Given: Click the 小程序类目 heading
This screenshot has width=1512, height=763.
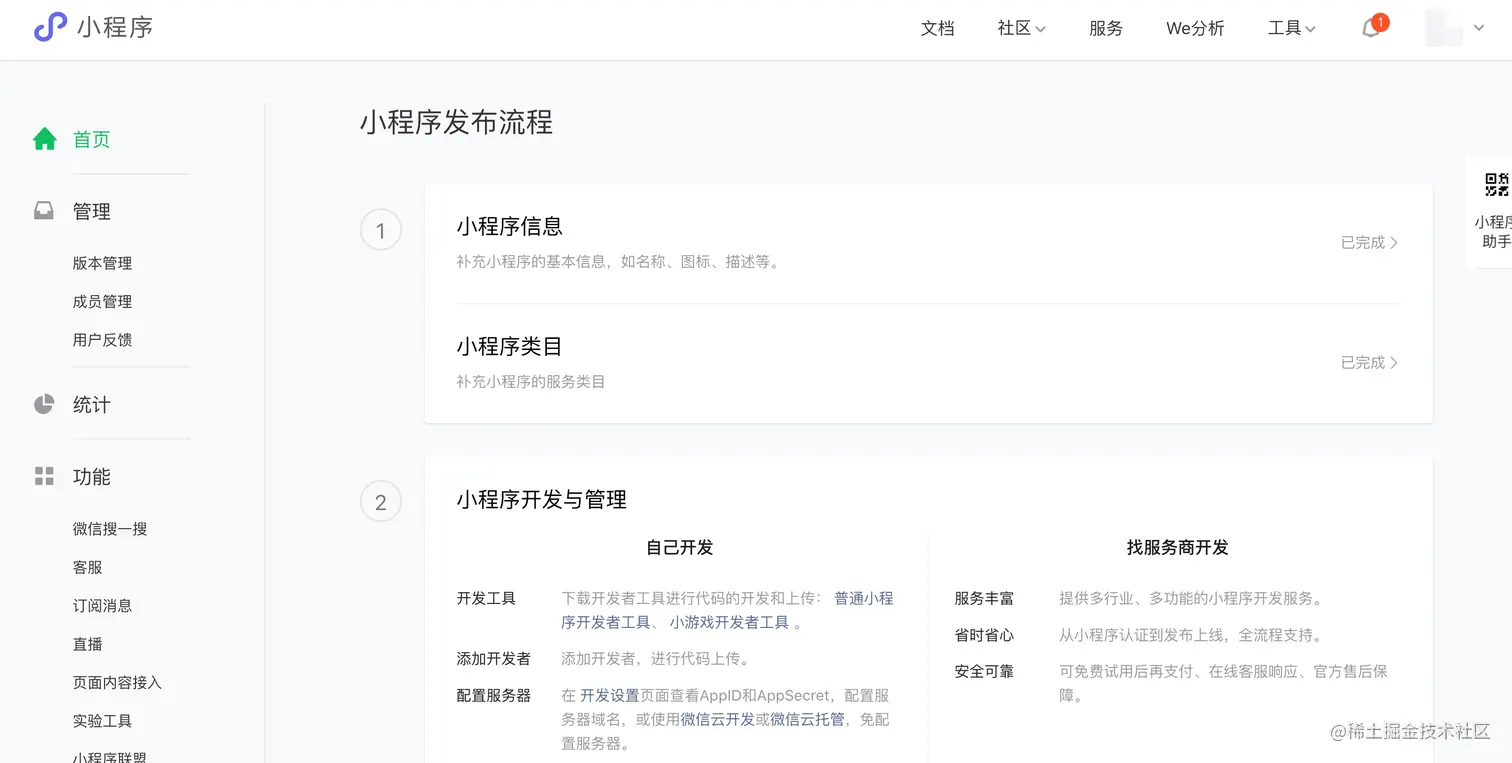Looking at the screenshot, I should [x=509, y=347].
